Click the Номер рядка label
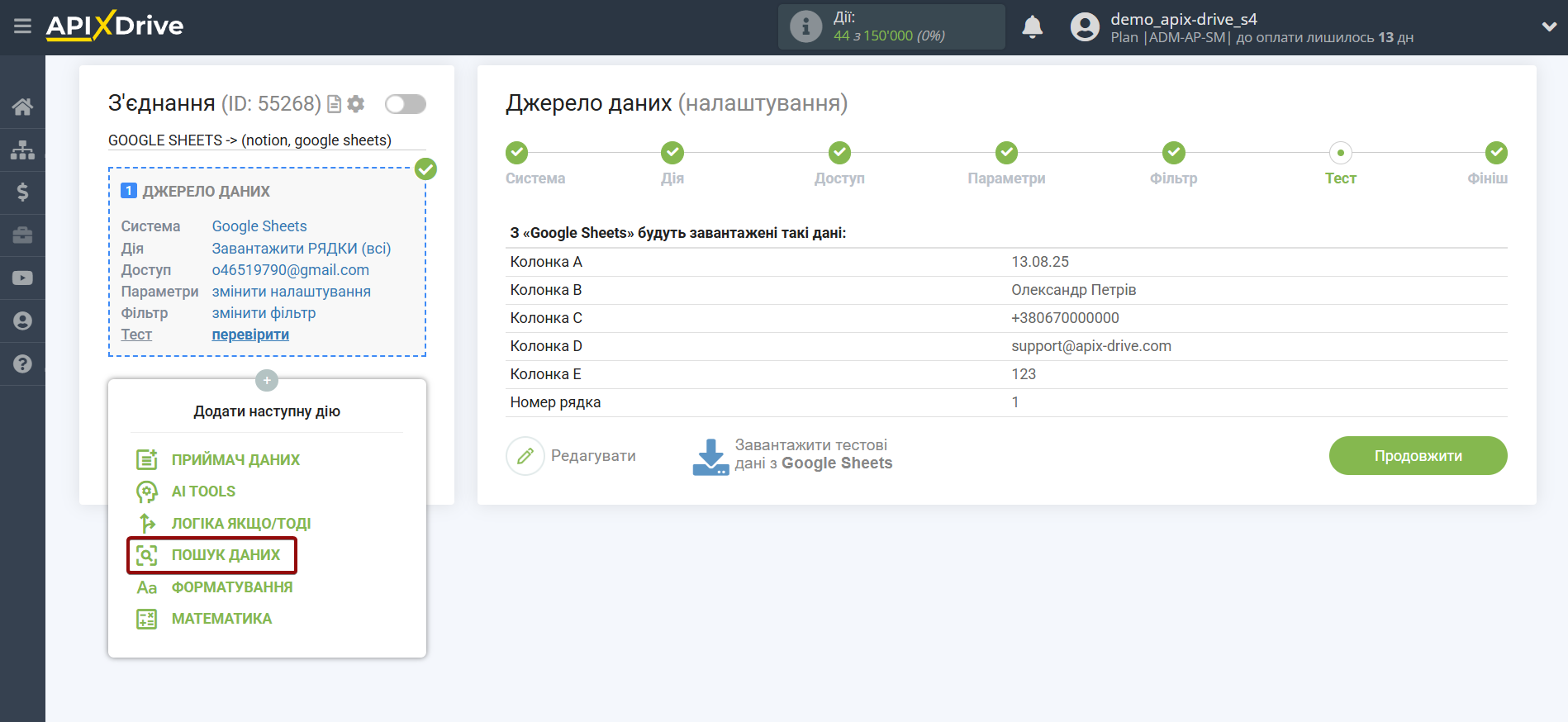Screen dimensions: 1568x722 (555, 402)
